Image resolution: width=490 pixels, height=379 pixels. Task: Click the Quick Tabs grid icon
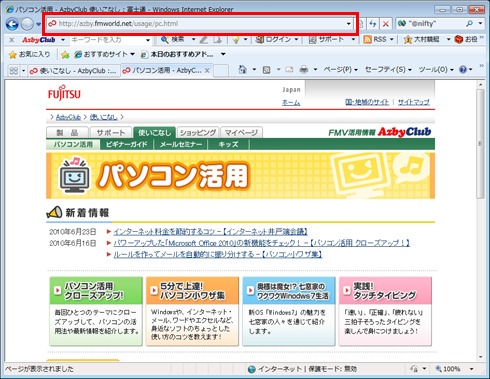tap(14, 71)
